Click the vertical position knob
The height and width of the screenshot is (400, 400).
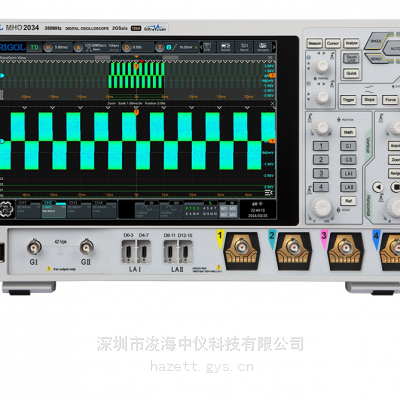coord(321,127)
